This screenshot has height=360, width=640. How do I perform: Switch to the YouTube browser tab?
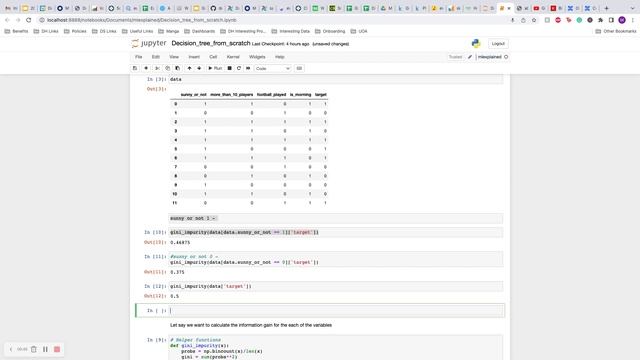point(539,8)
